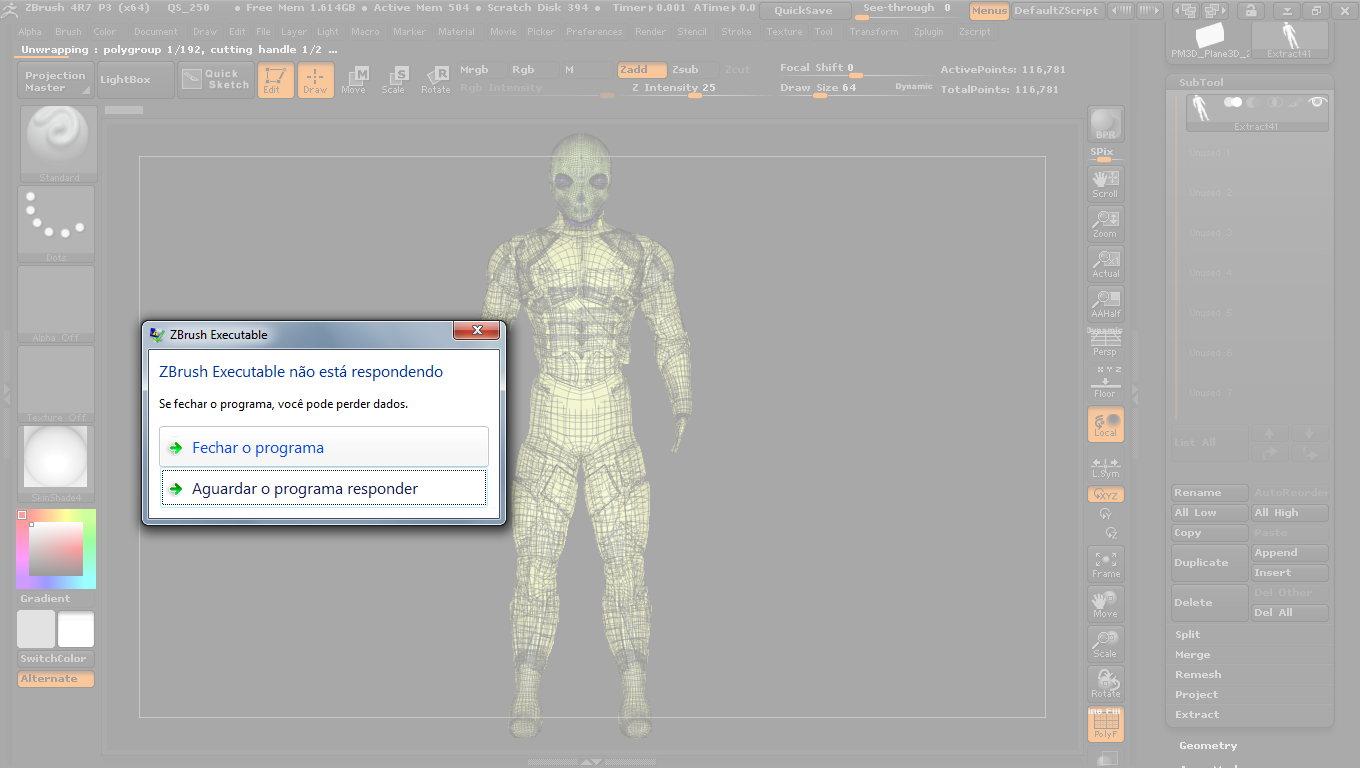Screen dimensions: 1360x768
Task: Click the Floor grid icon
Action: [1105, 383]
